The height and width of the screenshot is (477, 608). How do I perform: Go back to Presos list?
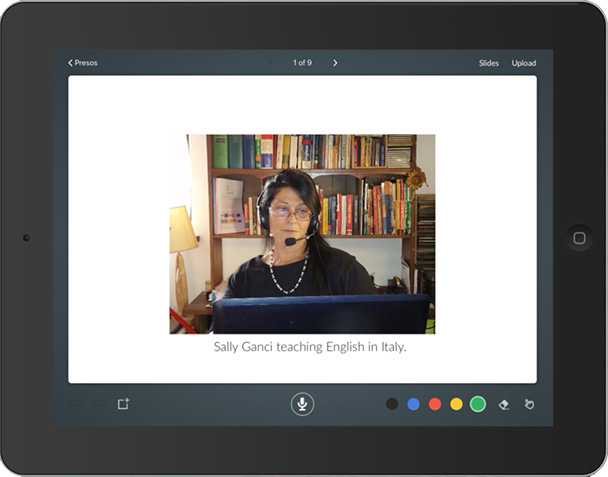point(83,63)
